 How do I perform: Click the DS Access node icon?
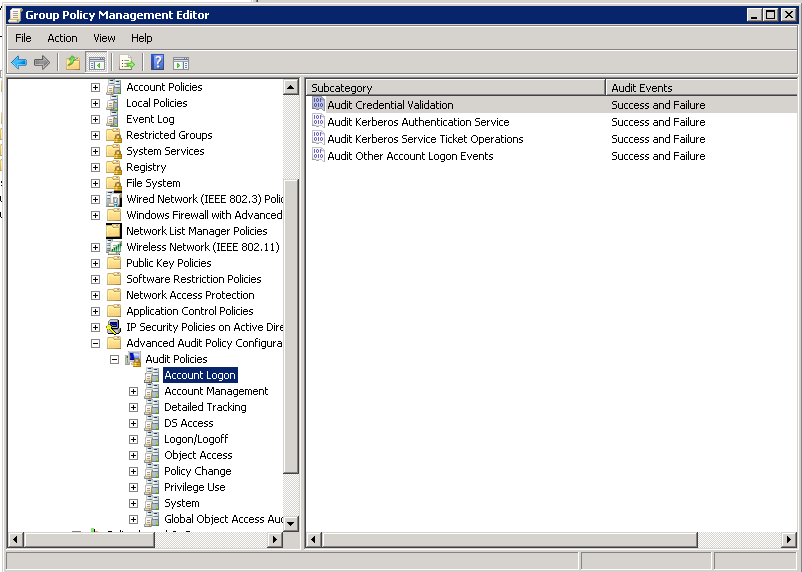[x=151, y=423]
